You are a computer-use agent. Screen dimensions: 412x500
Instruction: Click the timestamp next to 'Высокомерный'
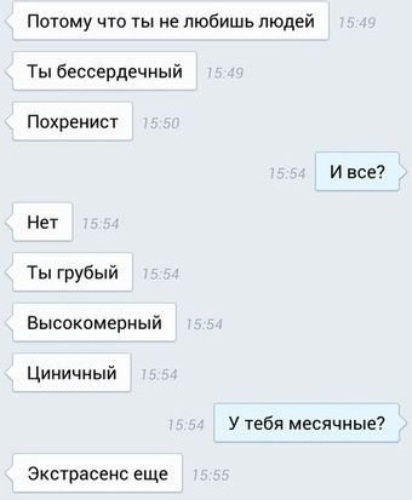204,324
